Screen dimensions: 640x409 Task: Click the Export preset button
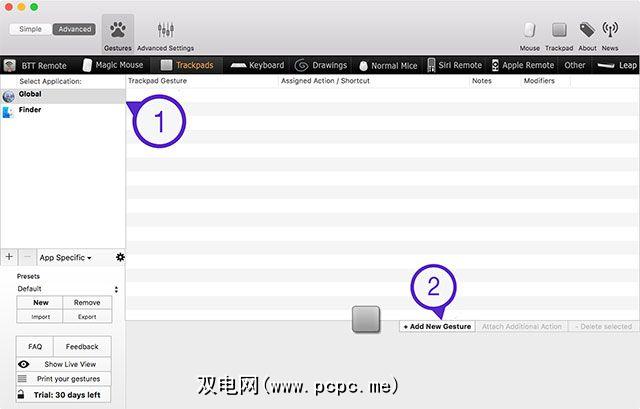pyautogui.click(x=87, y=317)
